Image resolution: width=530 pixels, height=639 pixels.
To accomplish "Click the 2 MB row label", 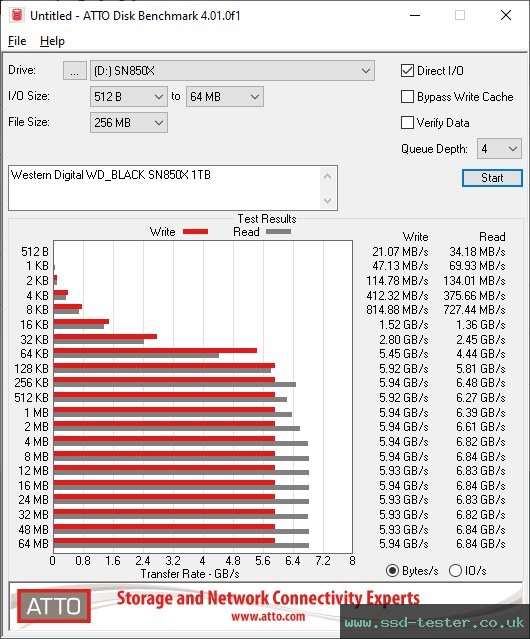I will coord(36,427).
